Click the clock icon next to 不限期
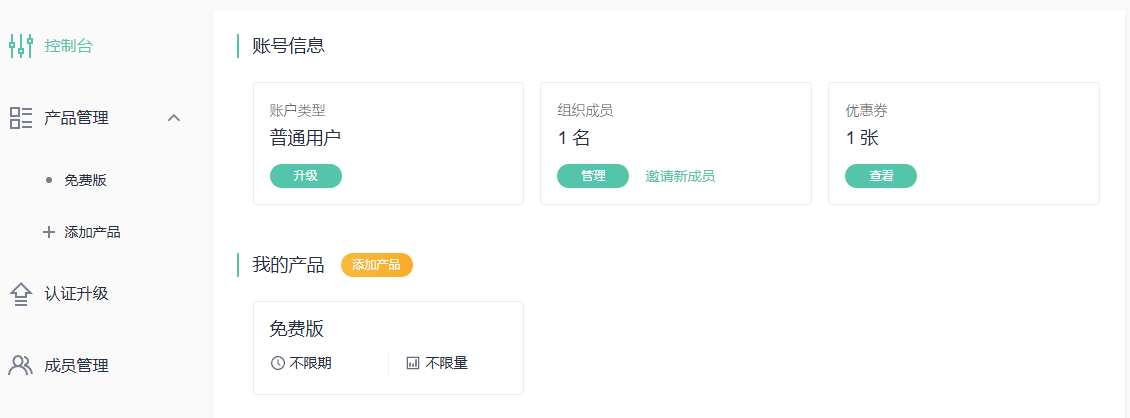 [278, 363]
